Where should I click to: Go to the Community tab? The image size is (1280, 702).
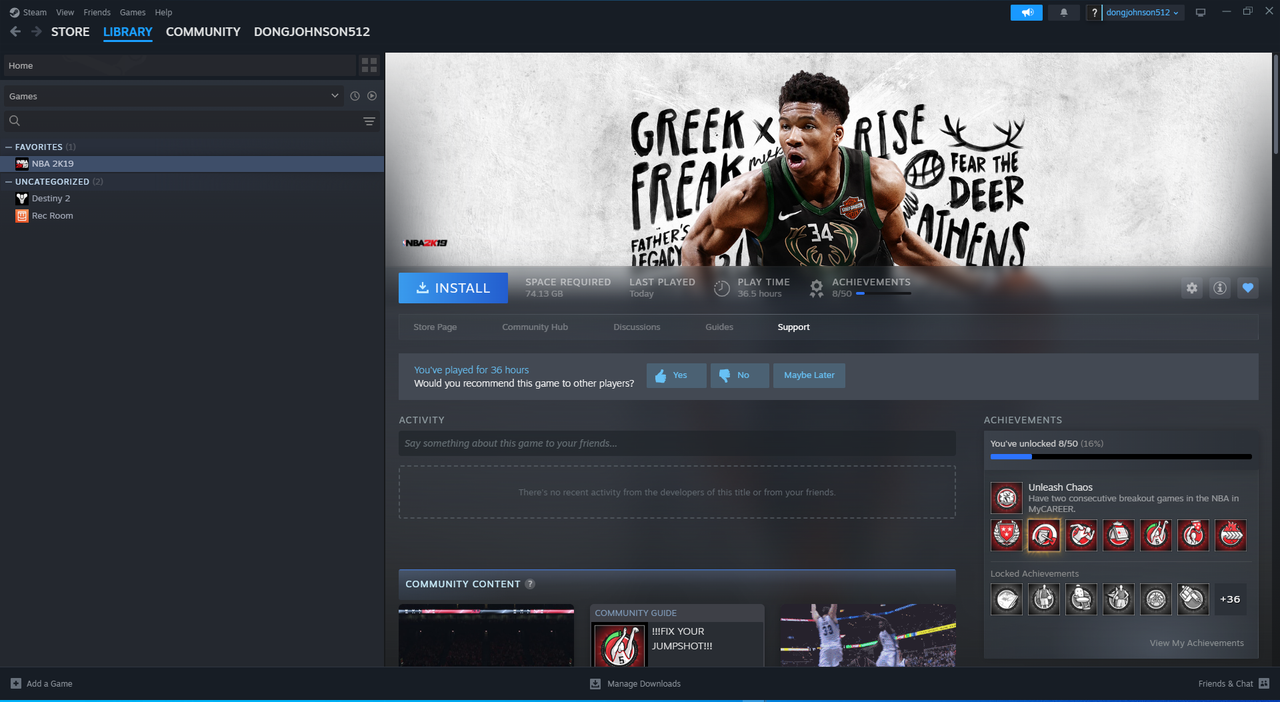click(x=203, y=32)
